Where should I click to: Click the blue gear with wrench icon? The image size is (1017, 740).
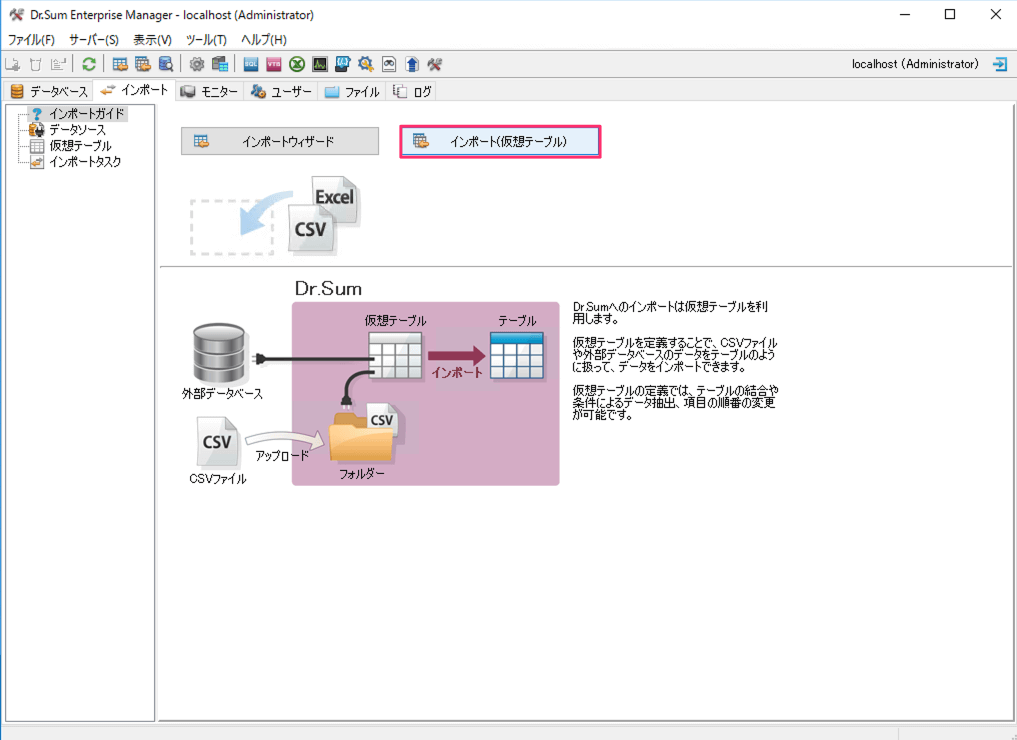click(x=366, y=64)
